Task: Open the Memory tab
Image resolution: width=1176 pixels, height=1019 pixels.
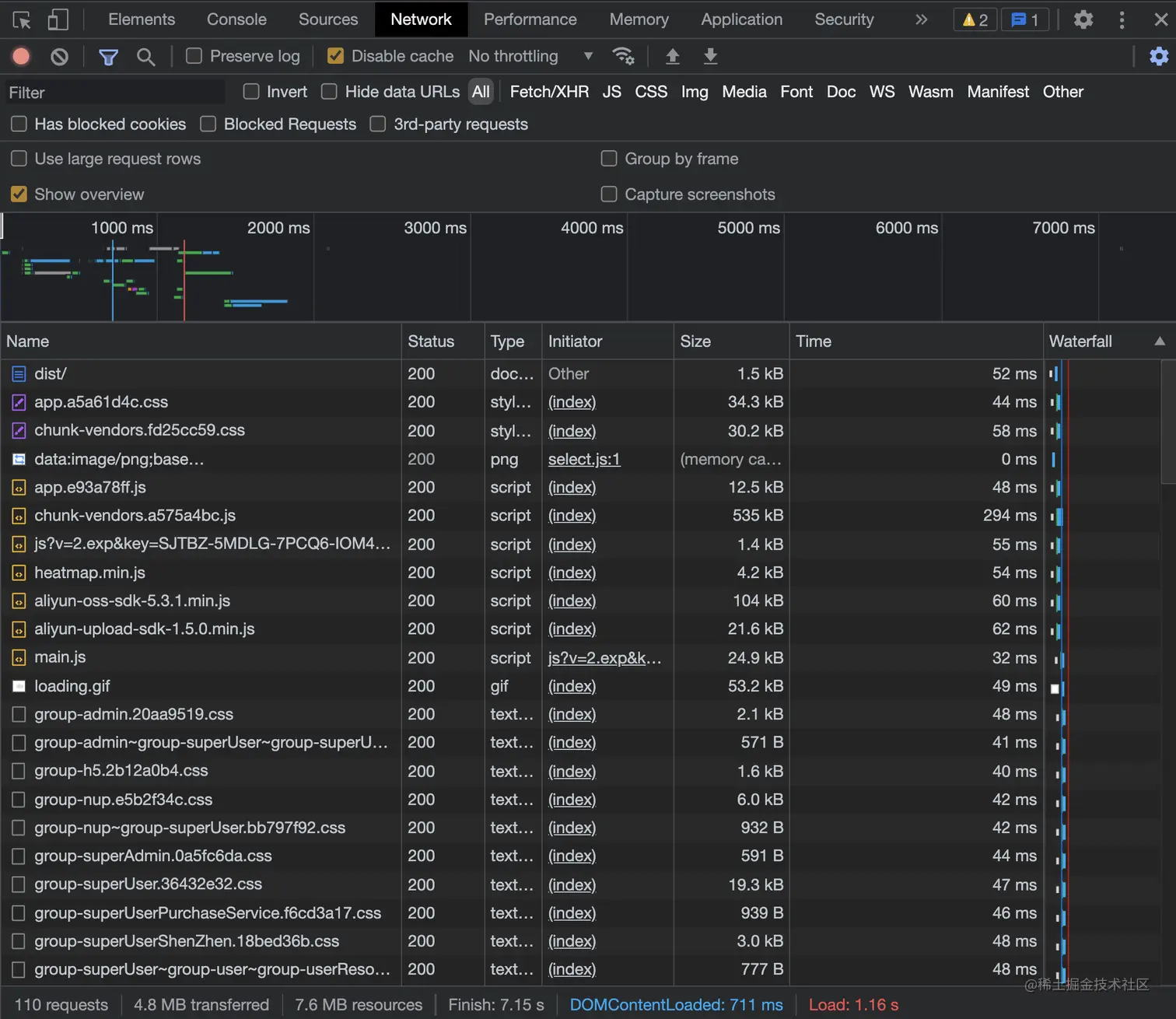Action: coord(639,19)
